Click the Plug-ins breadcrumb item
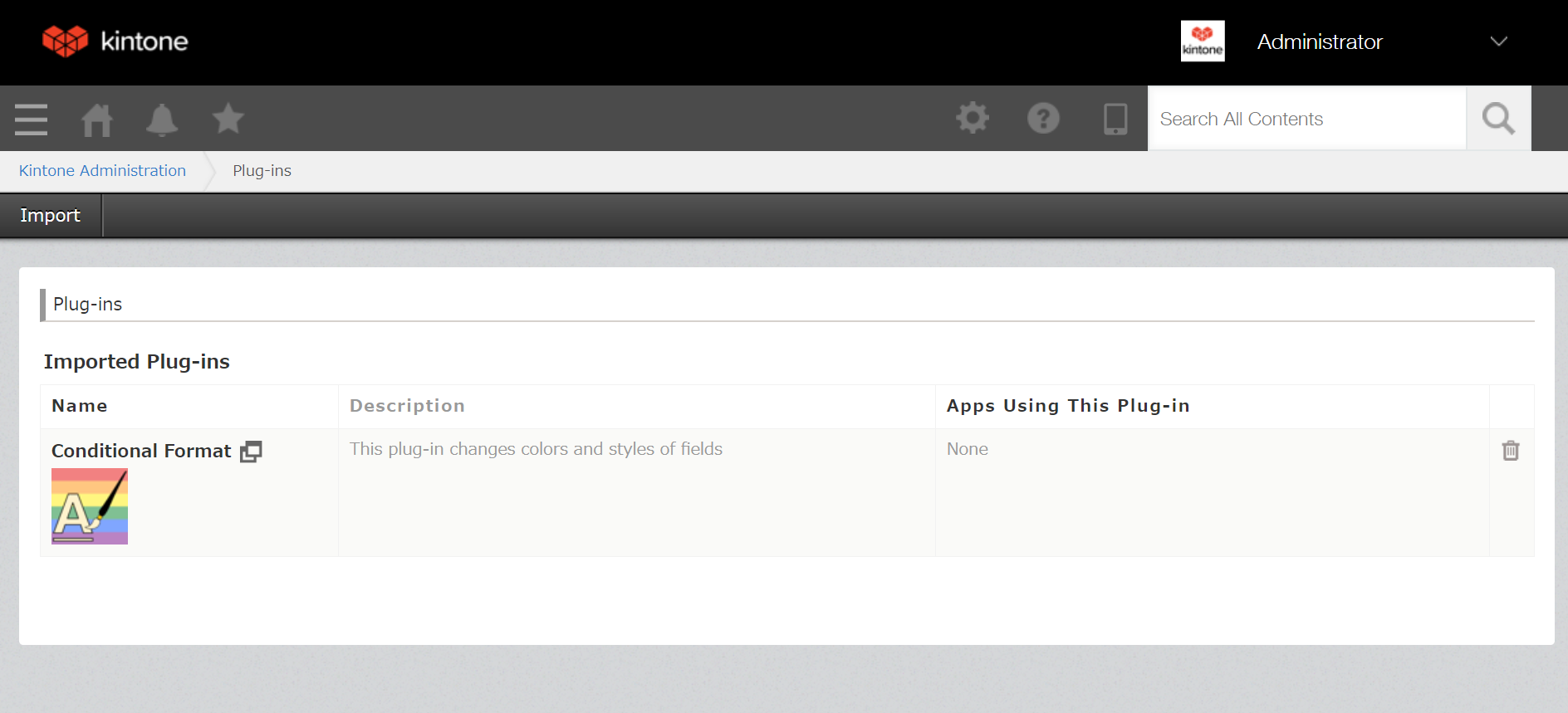The height and width of the screenshot is (713, 1568). pos(262,171)
